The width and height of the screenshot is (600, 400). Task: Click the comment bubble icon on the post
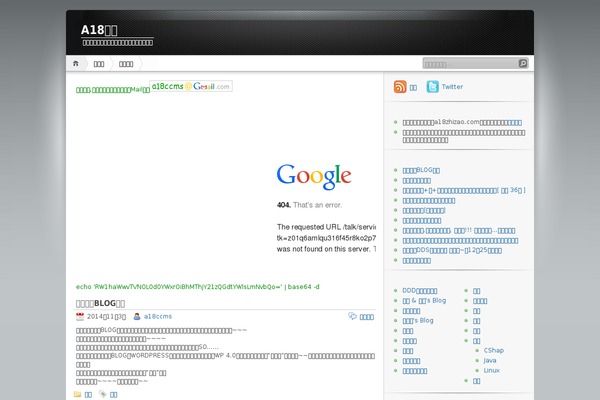352,316
